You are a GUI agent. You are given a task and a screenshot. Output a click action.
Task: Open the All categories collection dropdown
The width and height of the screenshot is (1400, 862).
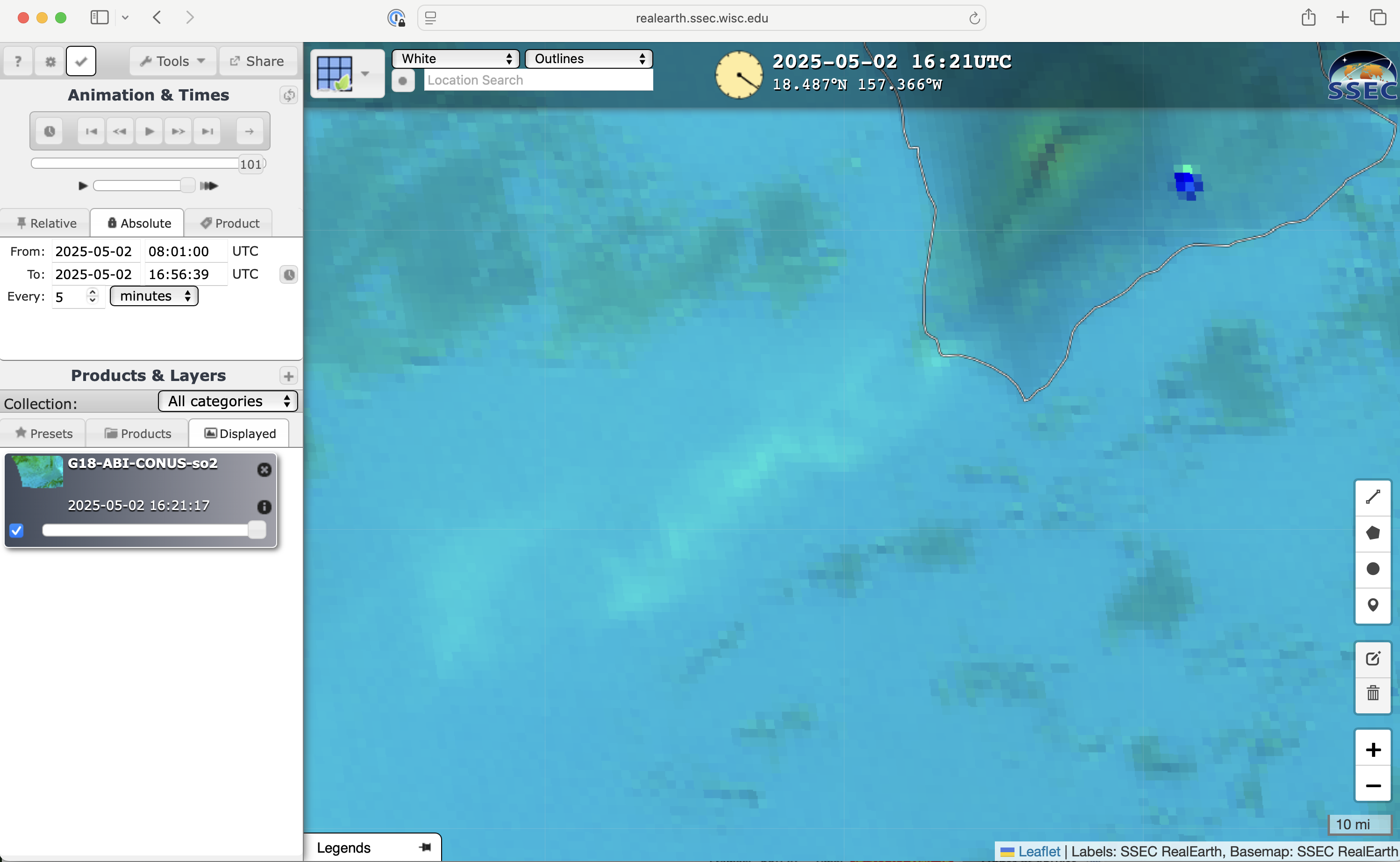[228, 402]
